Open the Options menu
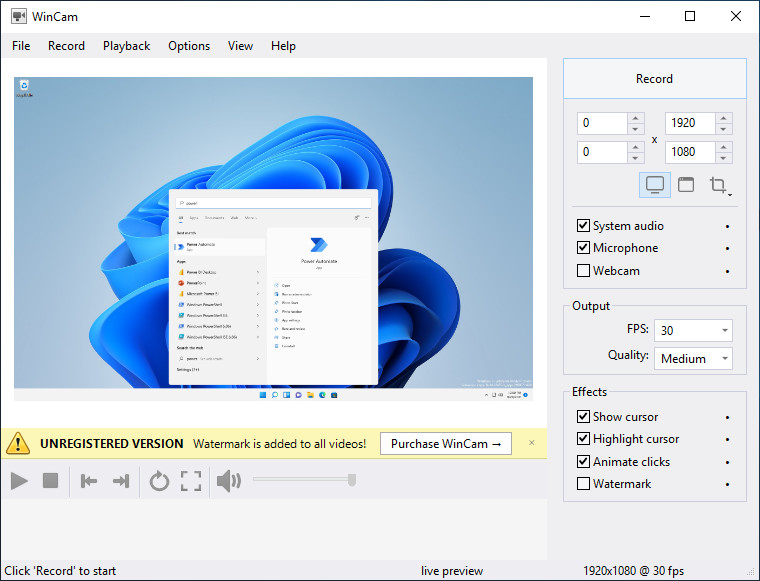Screen dimensions: 760x581 point(189,46)
